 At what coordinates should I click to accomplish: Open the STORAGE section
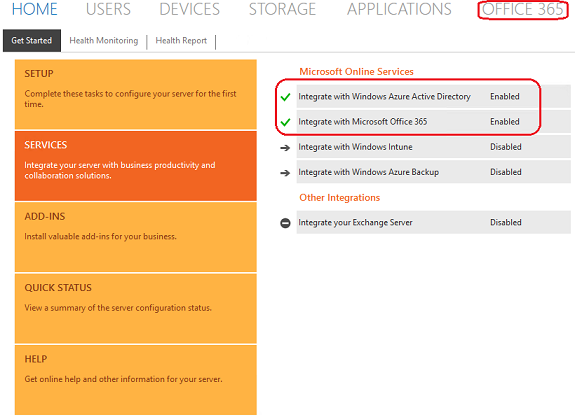[x=282, y=9]
